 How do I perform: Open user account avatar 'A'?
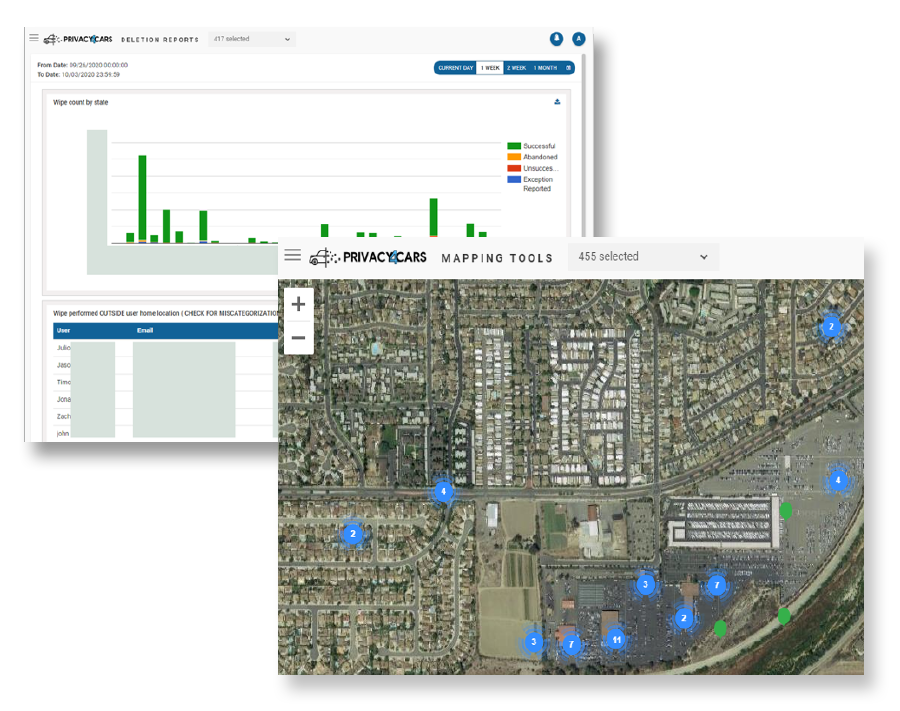click(x=579, y=38)
